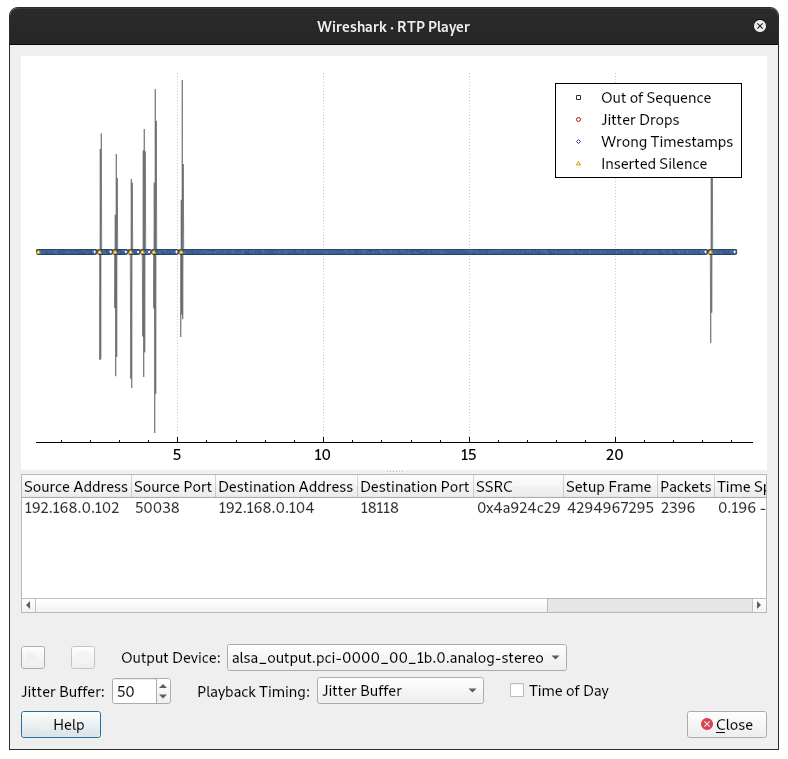
Task: Sort by Packets column header
Action: pyautogui.click(x=685, y=487)
